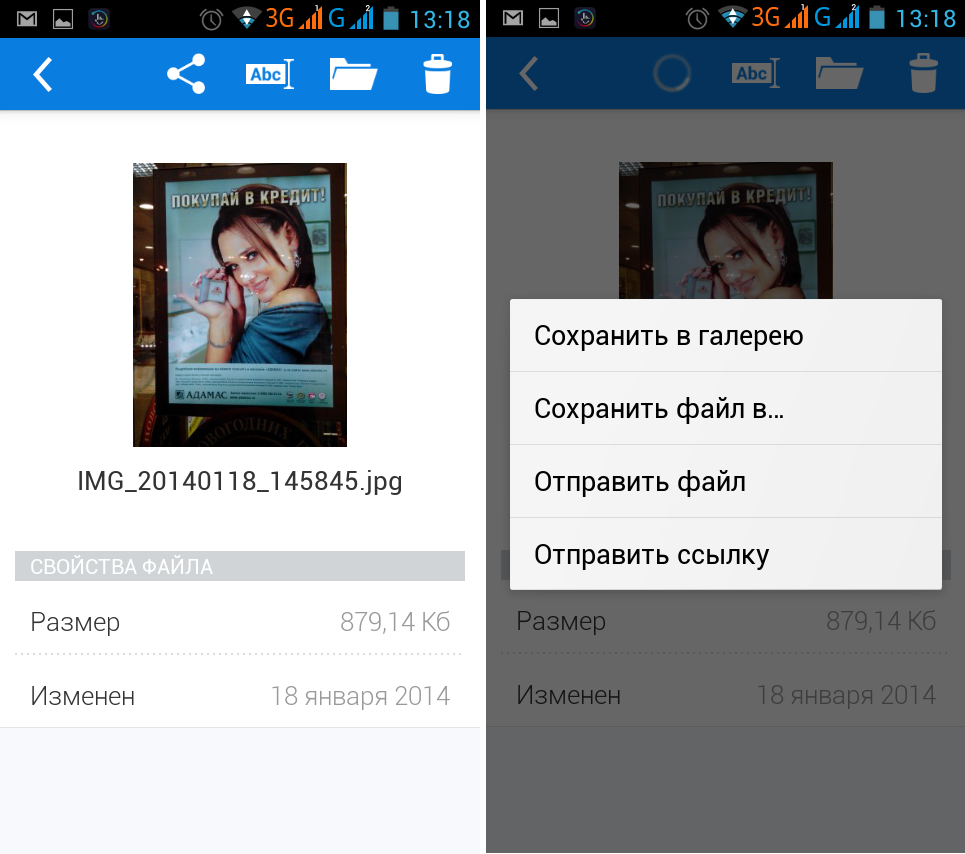Screen dimensions: 965x854
Task: Tap dimmed 'Размер' label in right screen
Action: [561, 621]
